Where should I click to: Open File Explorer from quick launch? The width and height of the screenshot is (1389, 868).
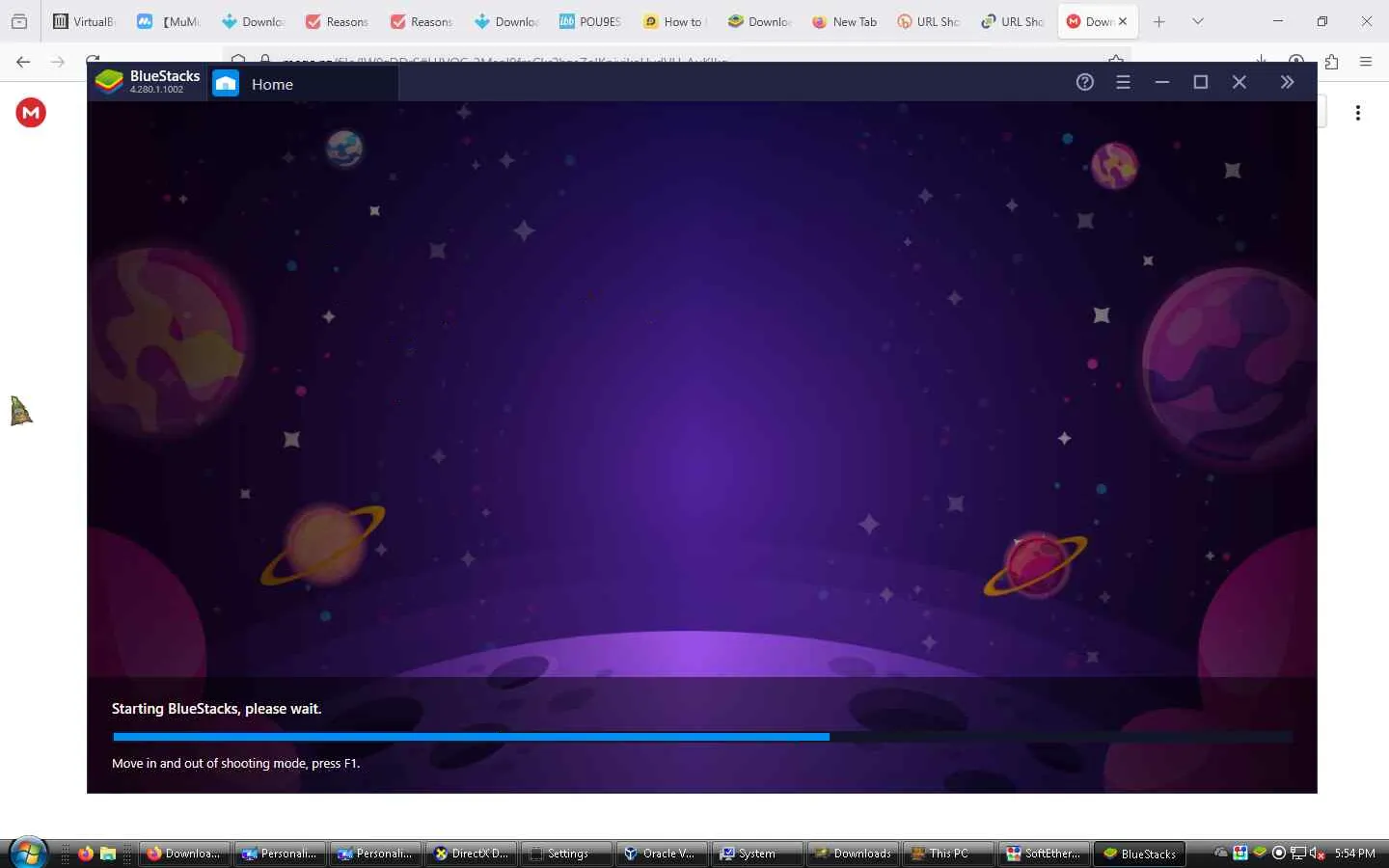[108, 854]
